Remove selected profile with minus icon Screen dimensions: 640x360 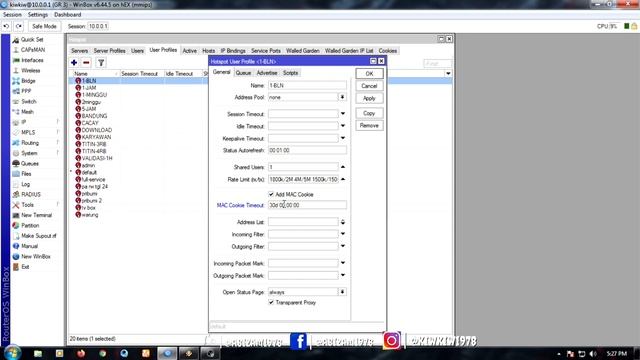point(86,62)
